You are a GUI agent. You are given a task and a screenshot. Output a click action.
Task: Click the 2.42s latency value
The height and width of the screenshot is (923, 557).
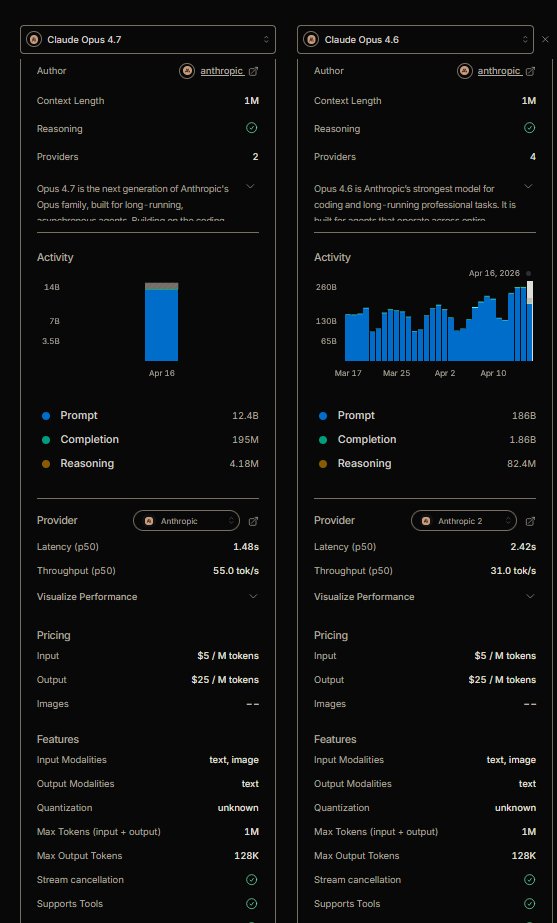523,547
